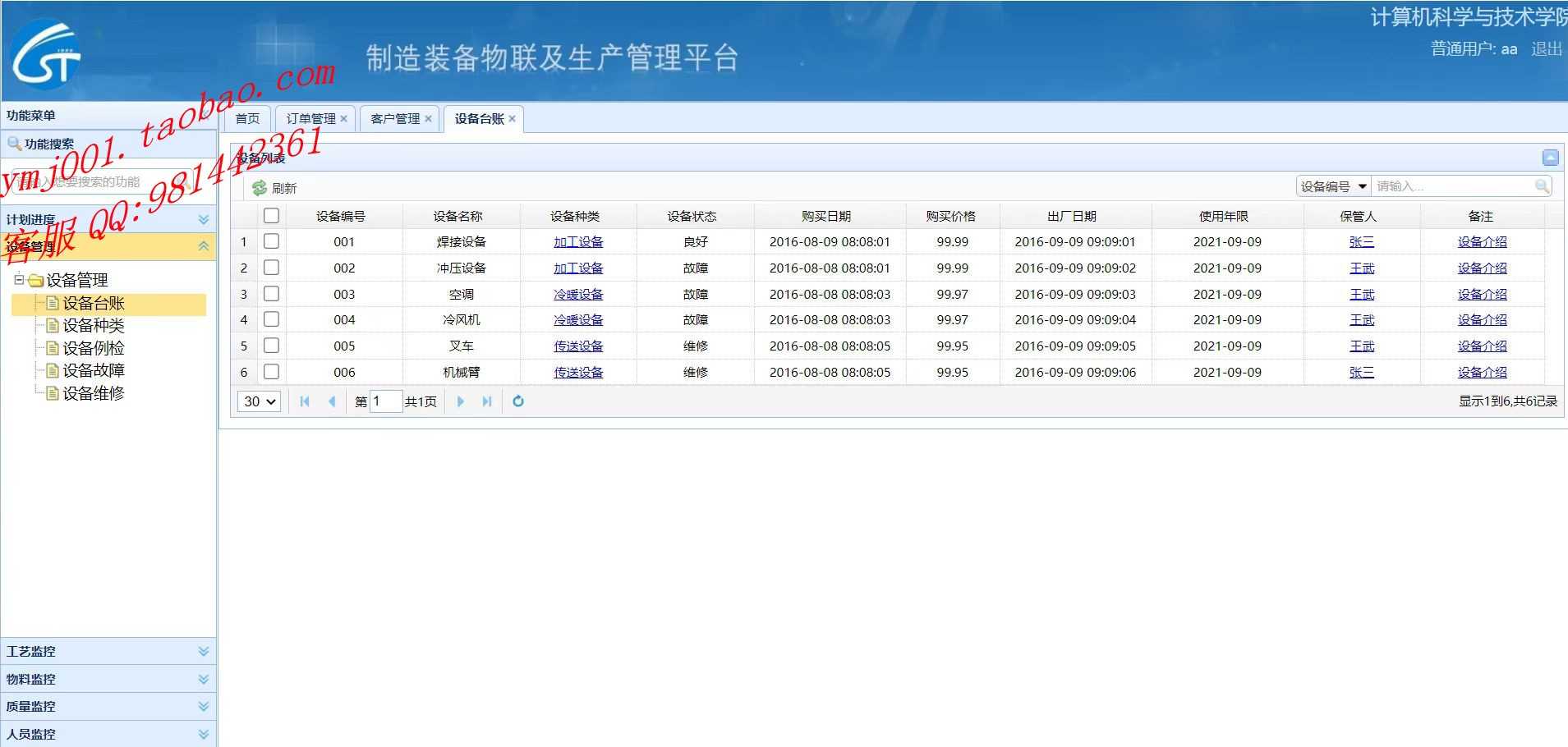The height and width of the screenshot is (747, 1568).
Task: Open 设备种类 in the tree
Action: pos(94,326)
